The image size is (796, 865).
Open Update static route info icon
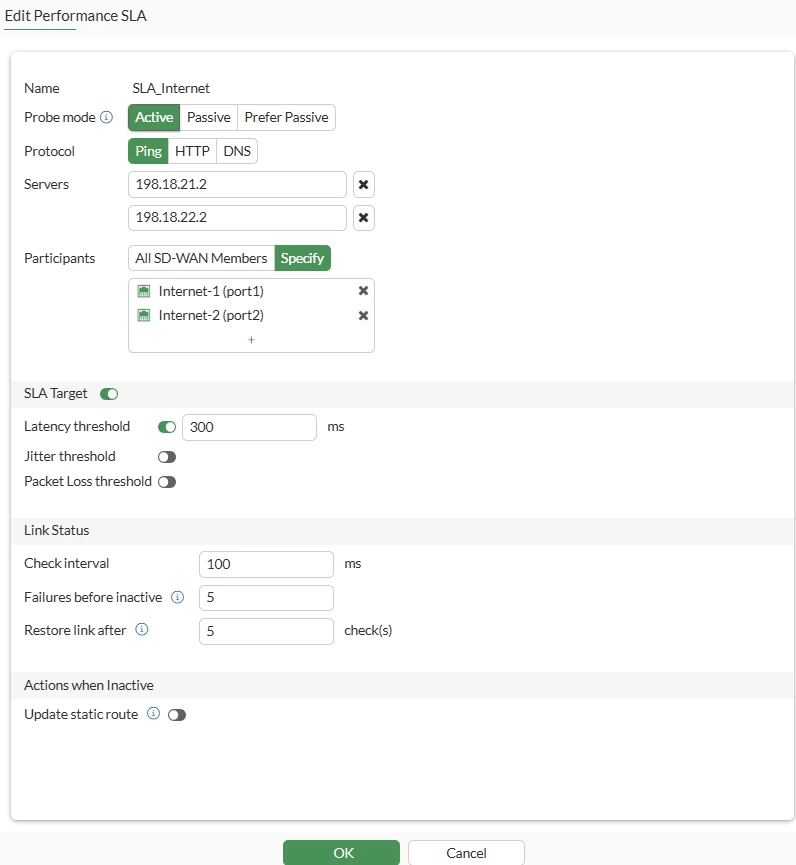coord(153,714)
